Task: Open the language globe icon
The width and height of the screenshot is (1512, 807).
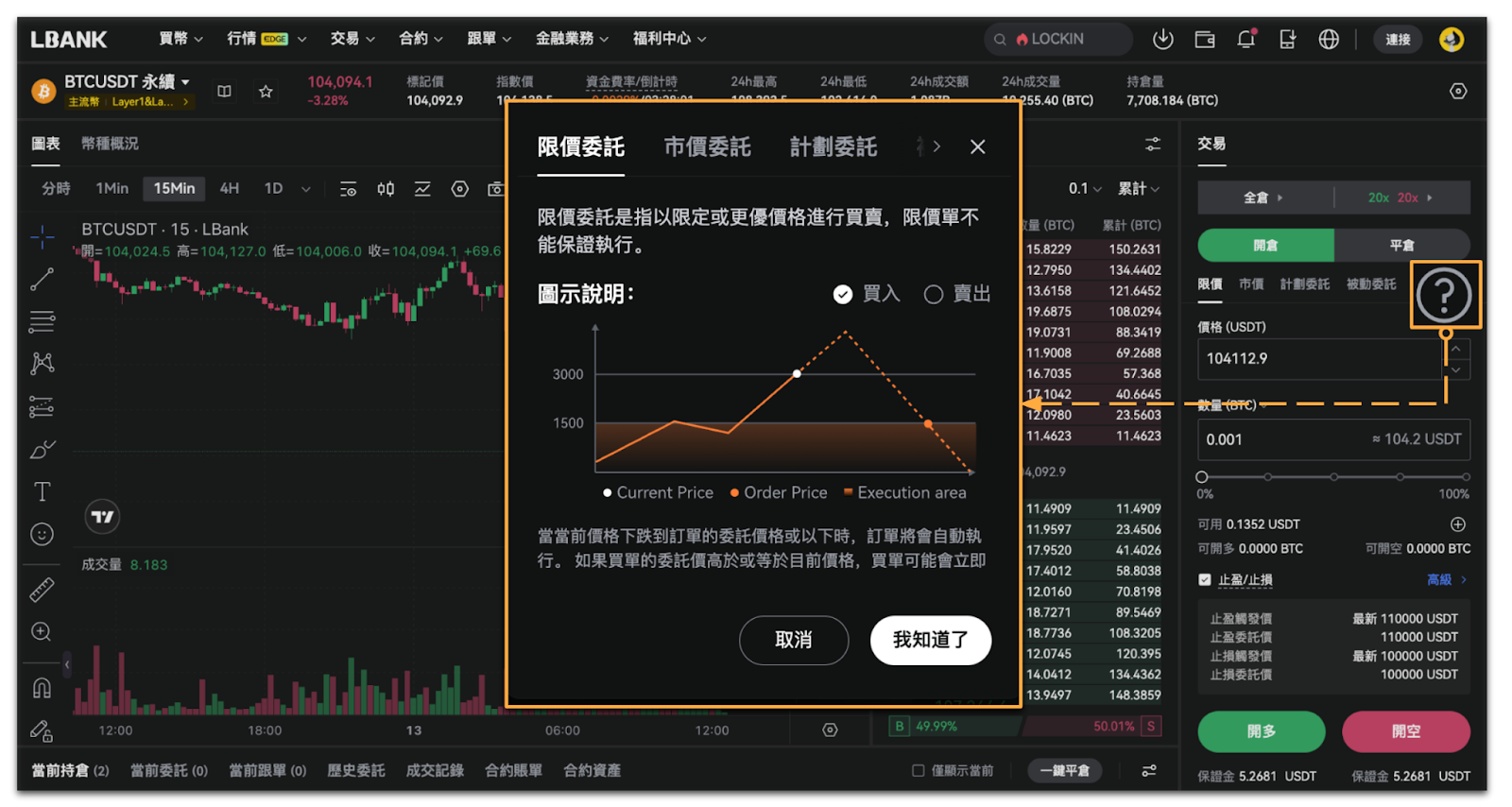Action: tap(1329, 39)
